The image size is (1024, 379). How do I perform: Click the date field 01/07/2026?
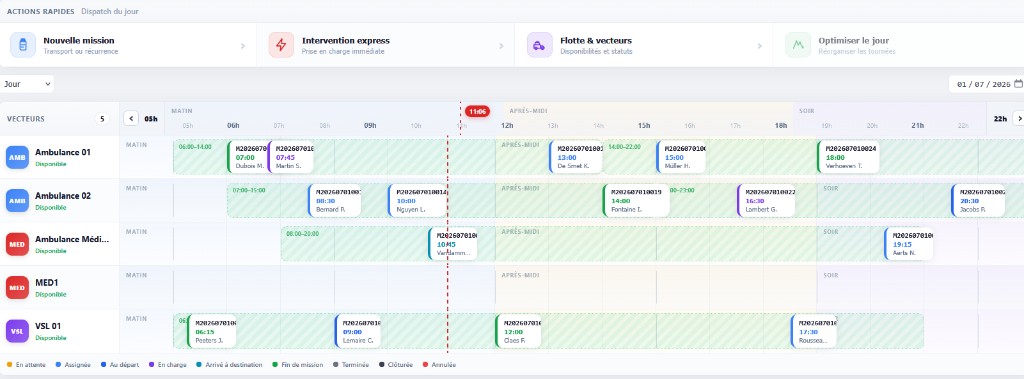click(986, 84)
